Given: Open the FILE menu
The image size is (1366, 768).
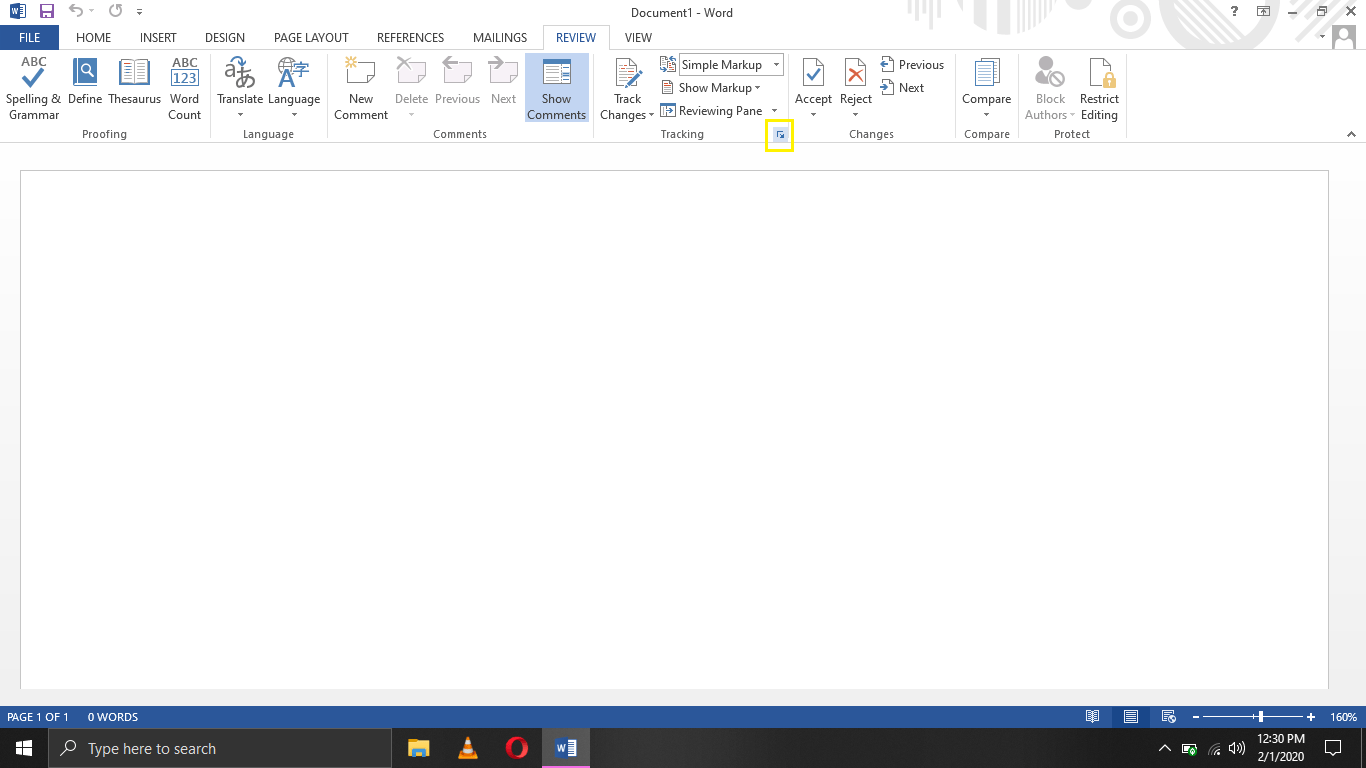Looking at the screenshot, I should click(x=29, y=37).
